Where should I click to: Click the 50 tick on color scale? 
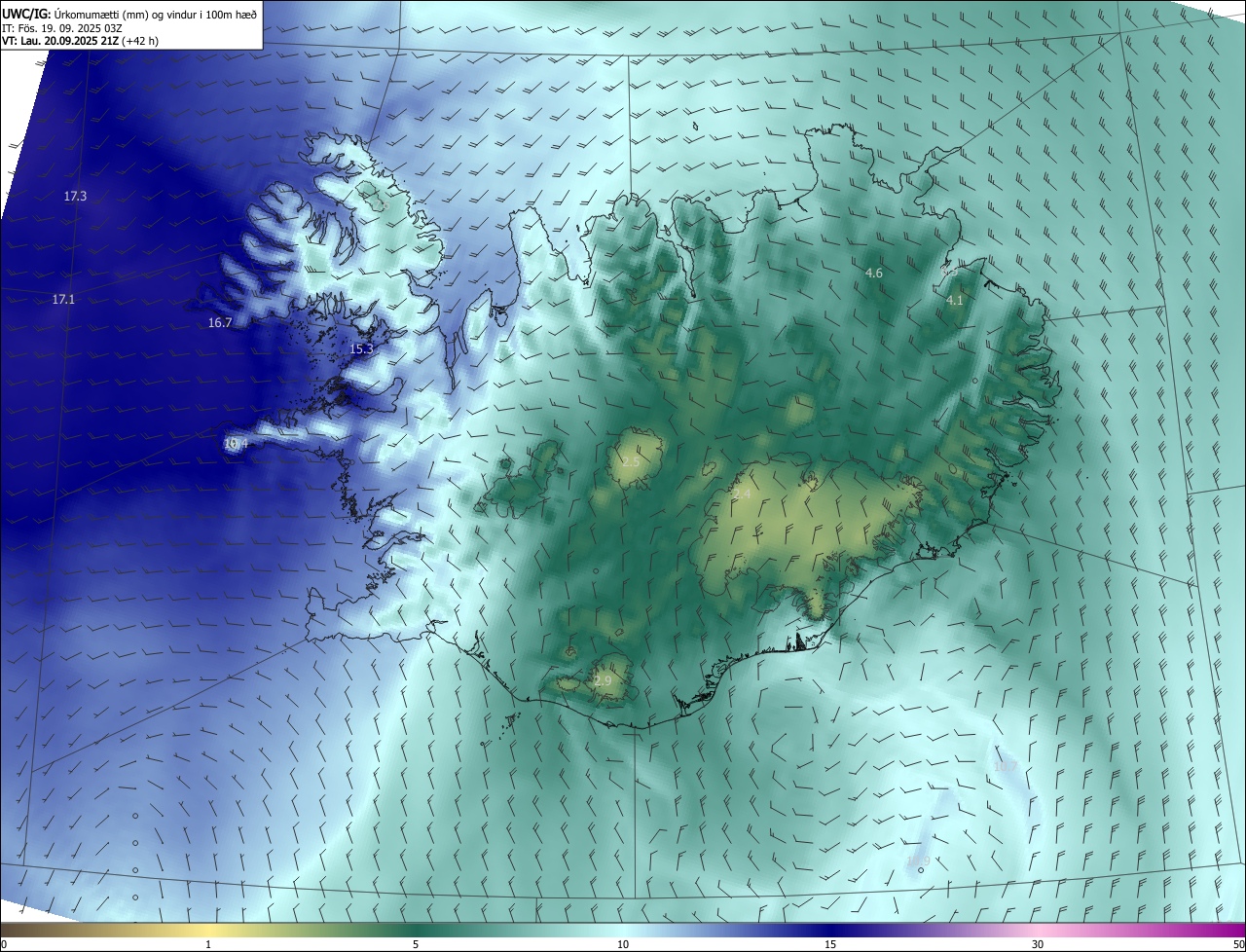(1238, 944)
